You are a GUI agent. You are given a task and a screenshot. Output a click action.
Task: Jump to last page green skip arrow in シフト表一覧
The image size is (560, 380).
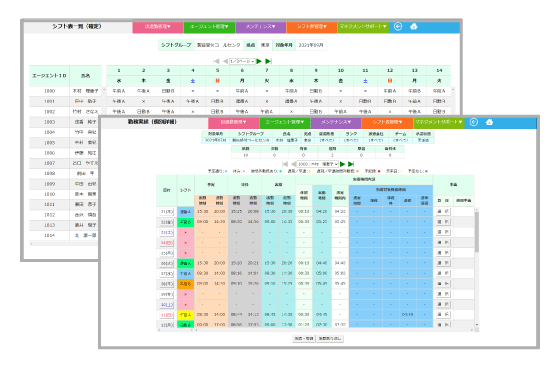pyautogui.click(x=268, y=61)
